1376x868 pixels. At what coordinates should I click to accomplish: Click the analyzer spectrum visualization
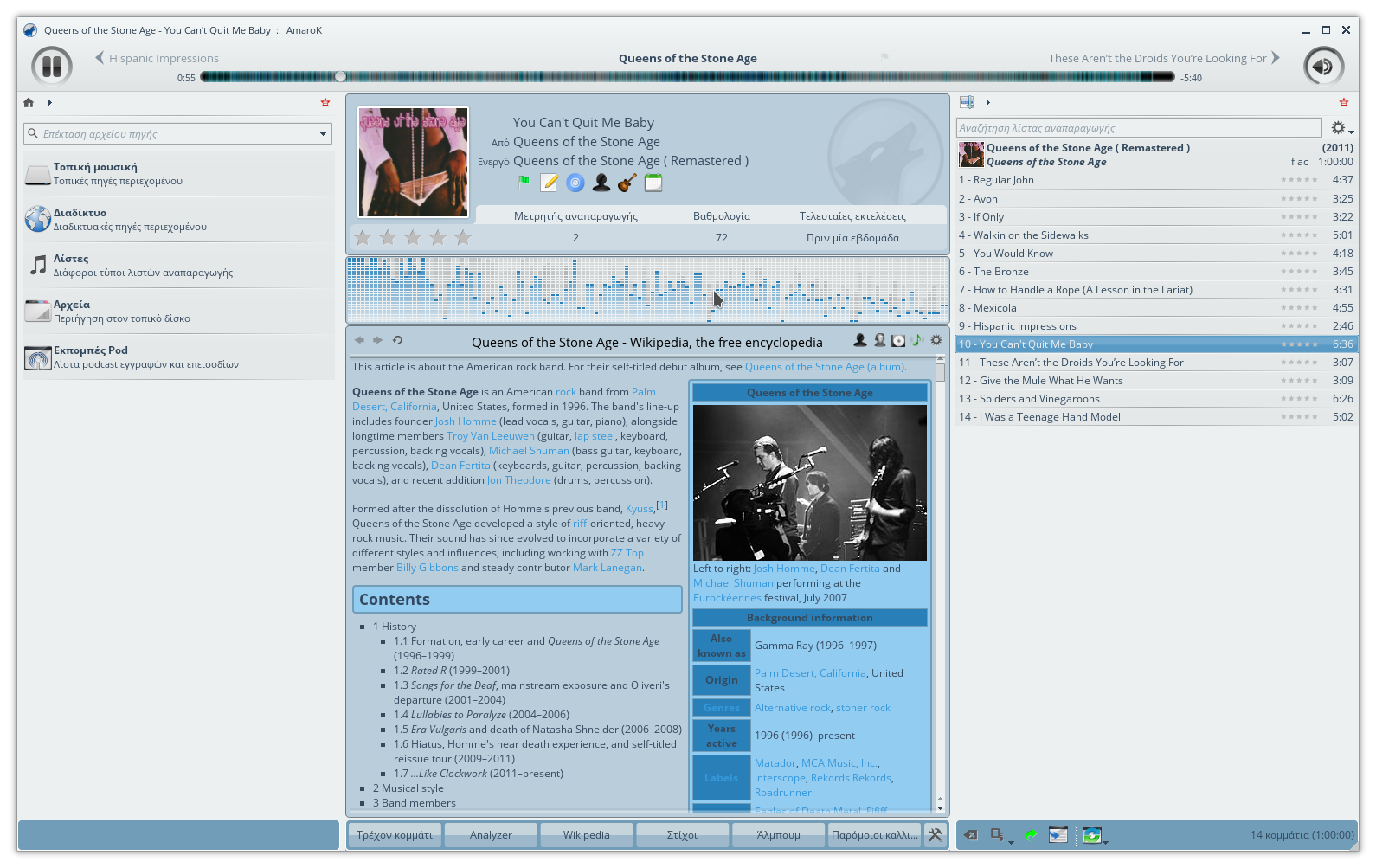pos(647,289)
